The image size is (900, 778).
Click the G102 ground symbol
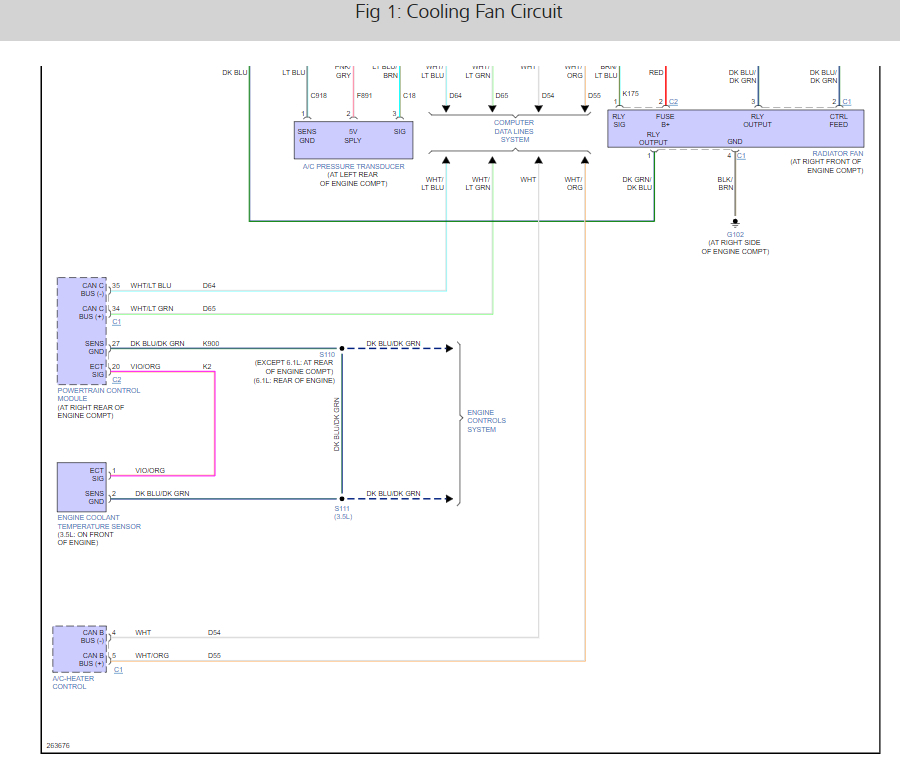[x=735, y=222]
